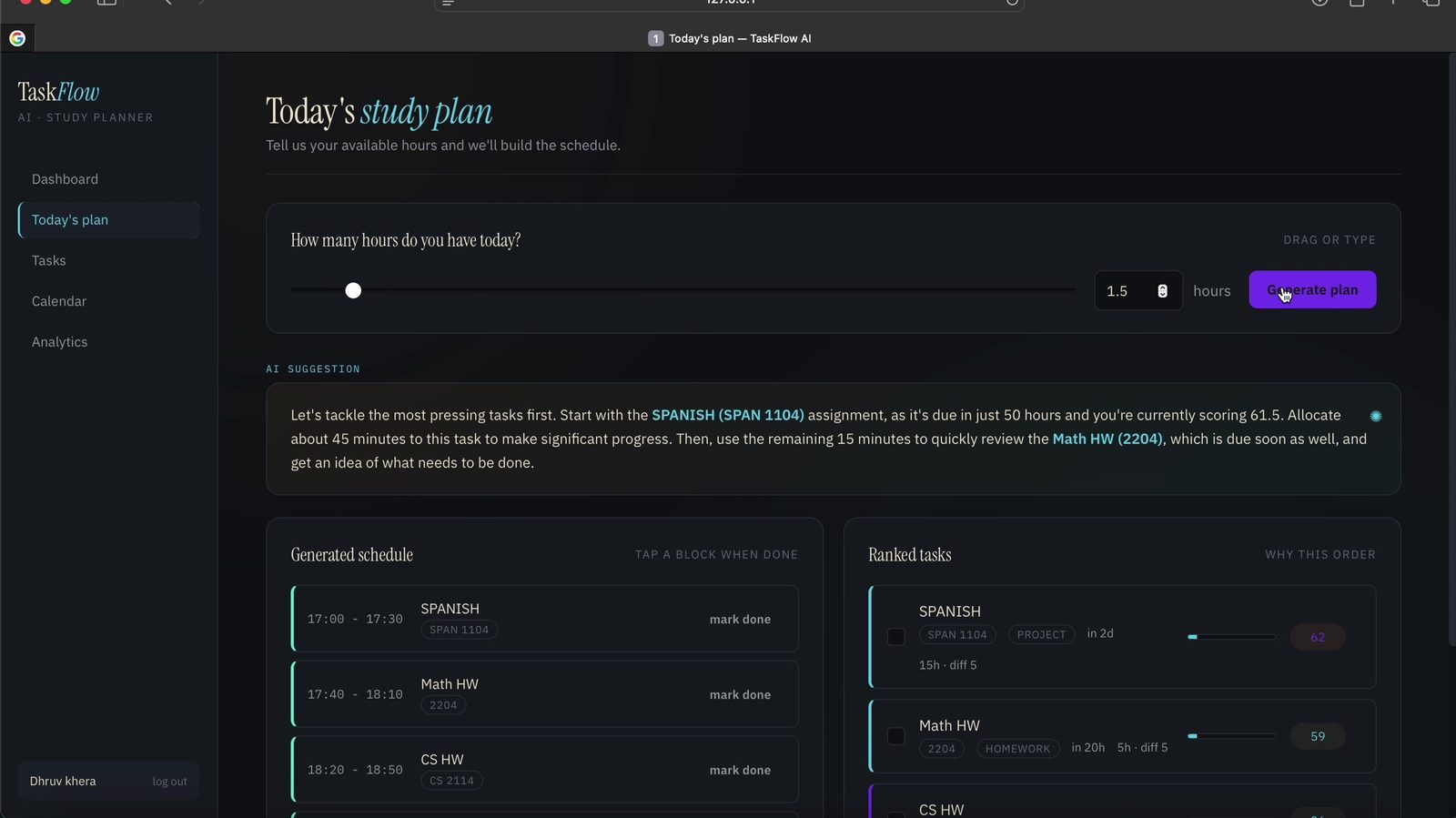This screenshot has width=1456, height=818.
Task: Click the Generate plan button
Action: (x=1312, y=289)
